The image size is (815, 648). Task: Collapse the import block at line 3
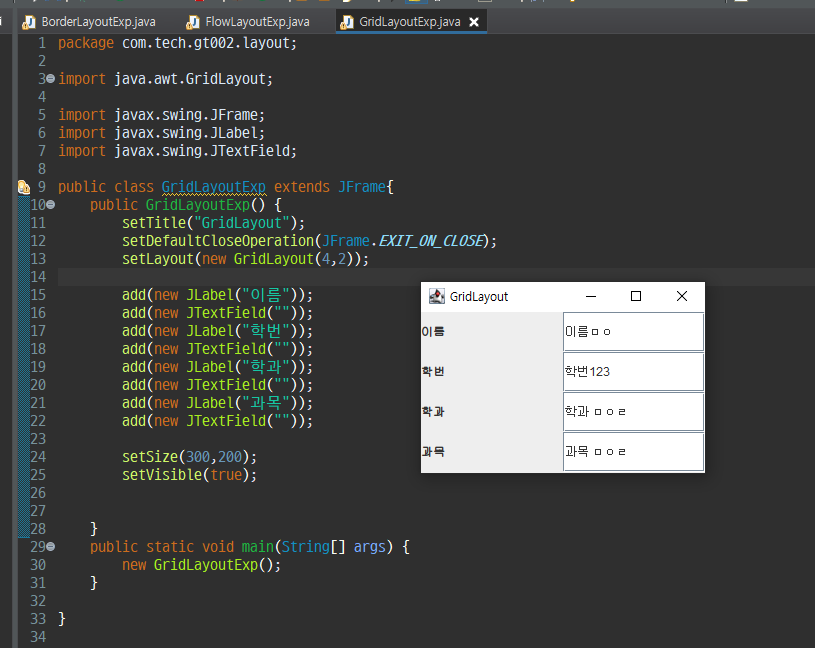[50, 78]
